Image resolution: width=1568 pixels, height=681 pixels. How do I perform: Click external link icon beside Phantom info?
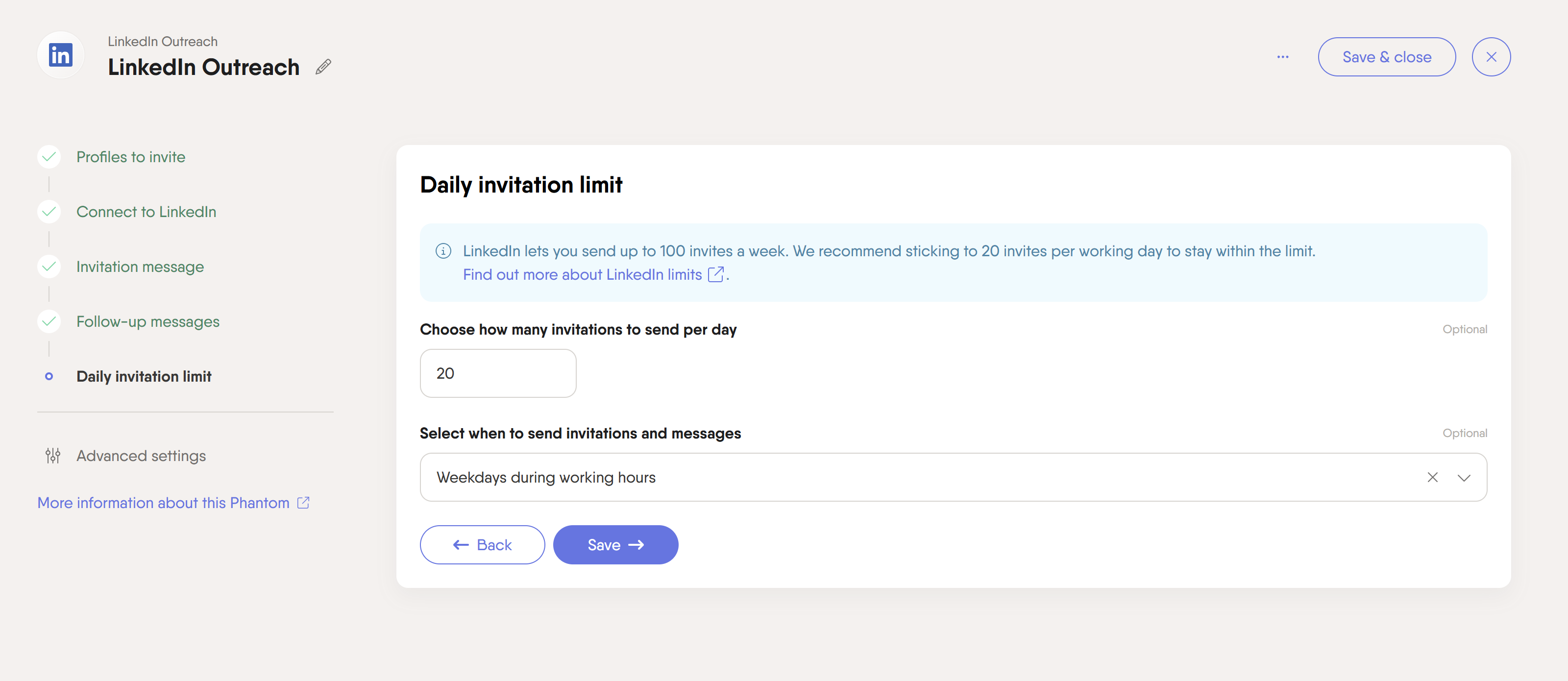303,503
